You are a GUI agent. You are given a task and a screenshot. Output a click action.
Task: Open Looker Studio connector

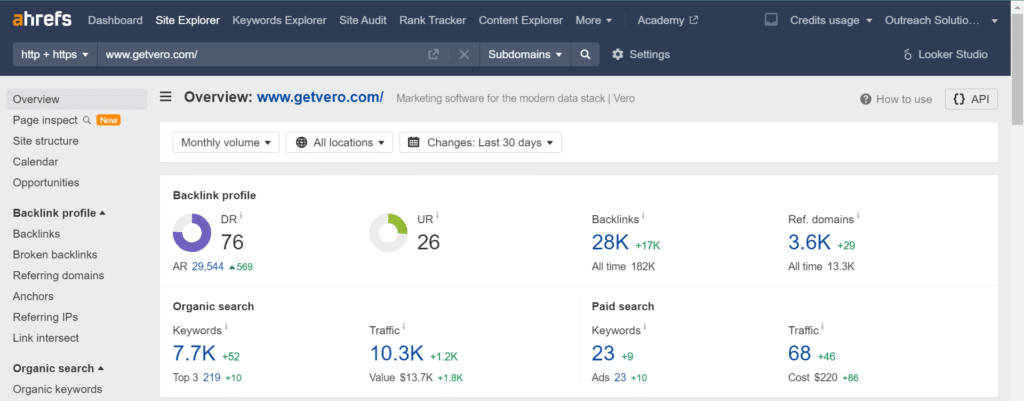coord(945,55)
